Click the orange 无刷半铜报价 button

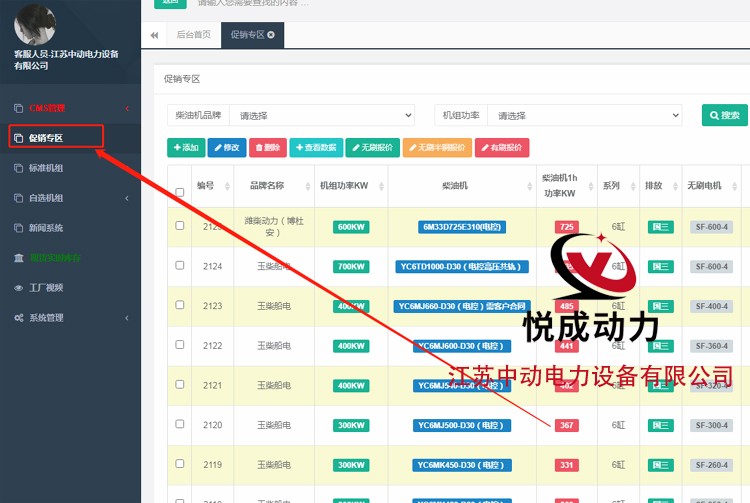coord(437,148)
